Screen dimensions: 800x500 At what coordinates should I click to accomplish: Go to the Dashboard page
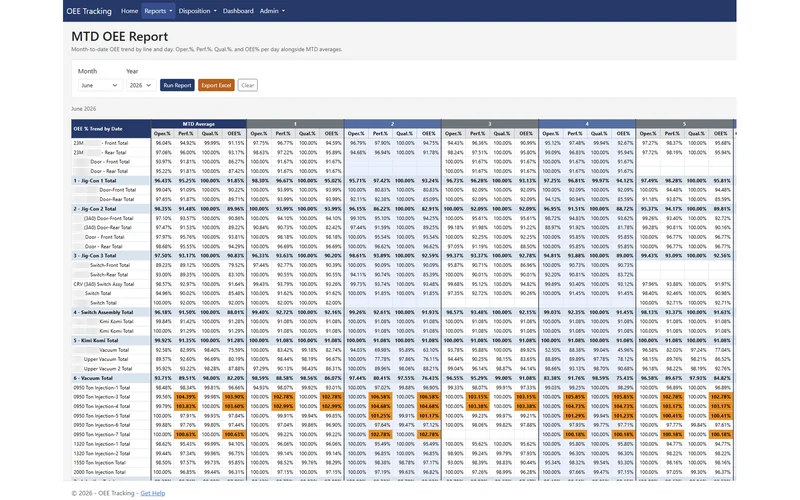coord(238,11)
